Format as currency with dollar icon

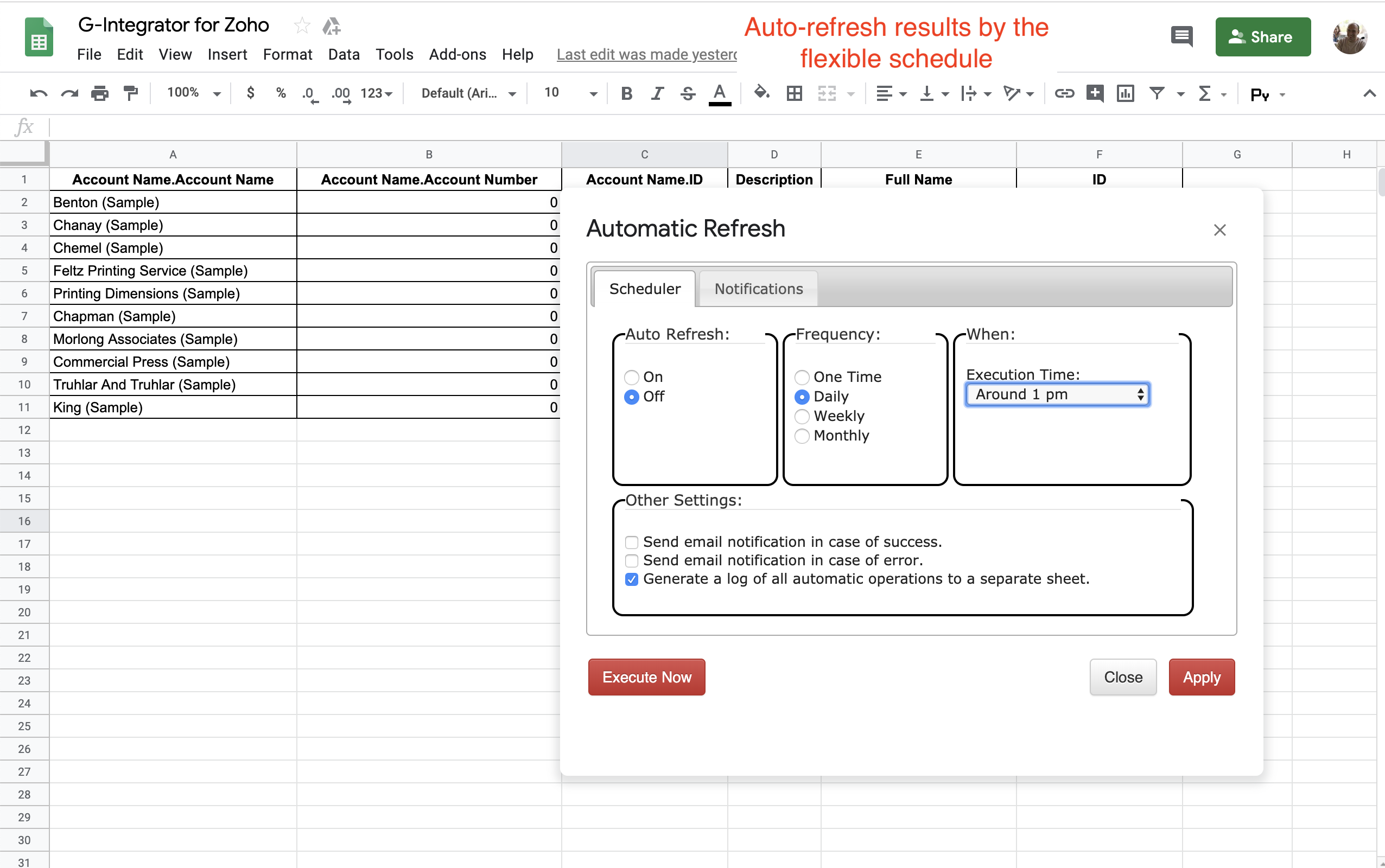[250, 93]
